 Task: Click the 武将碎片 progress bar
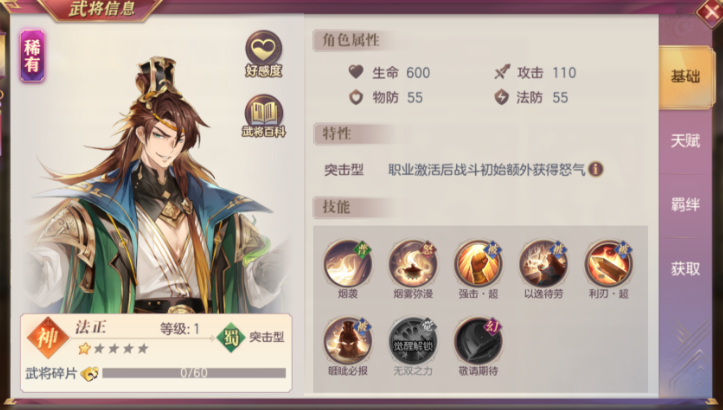click(194, 373)
